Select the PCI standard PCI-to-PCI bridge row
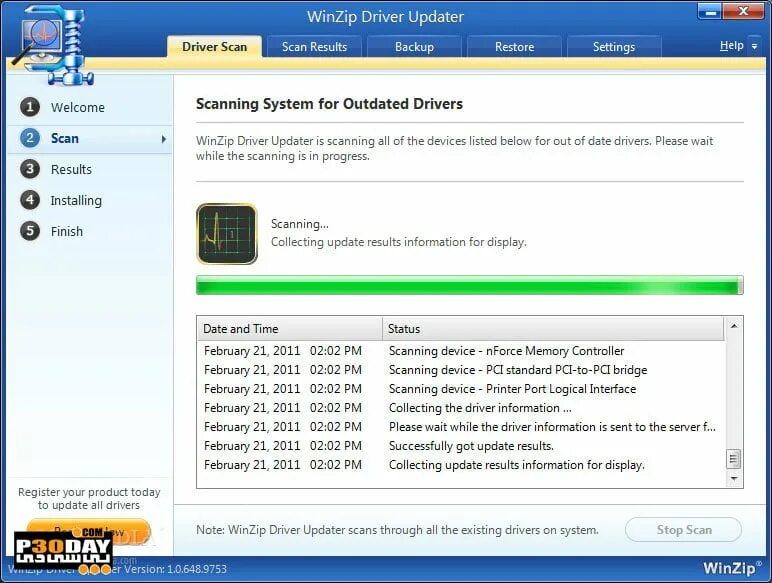Viewport: 772px width, 583px height. [x=461, y=370]
